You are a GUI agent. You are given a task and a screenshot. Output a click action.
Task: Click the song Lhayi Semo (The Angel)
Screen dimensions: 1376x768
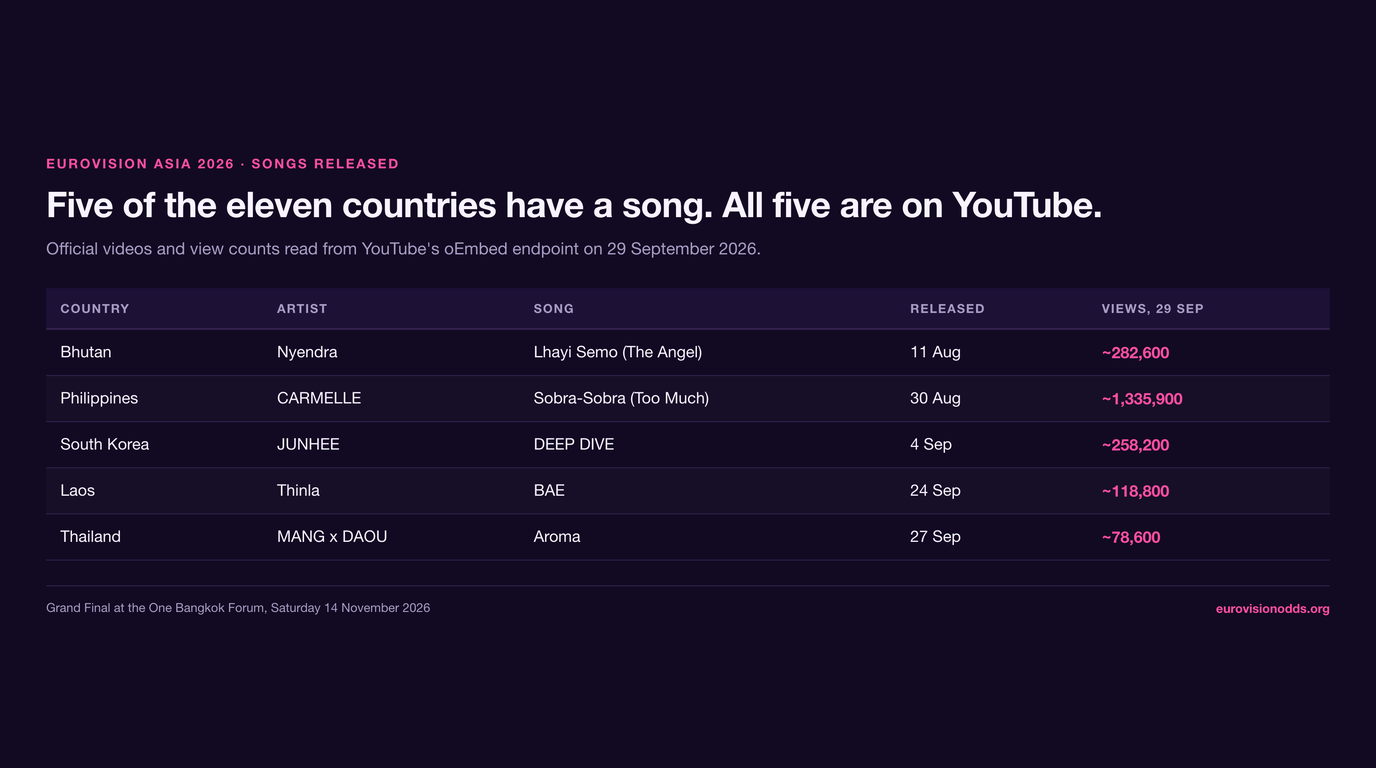click(x=618, y=352)
